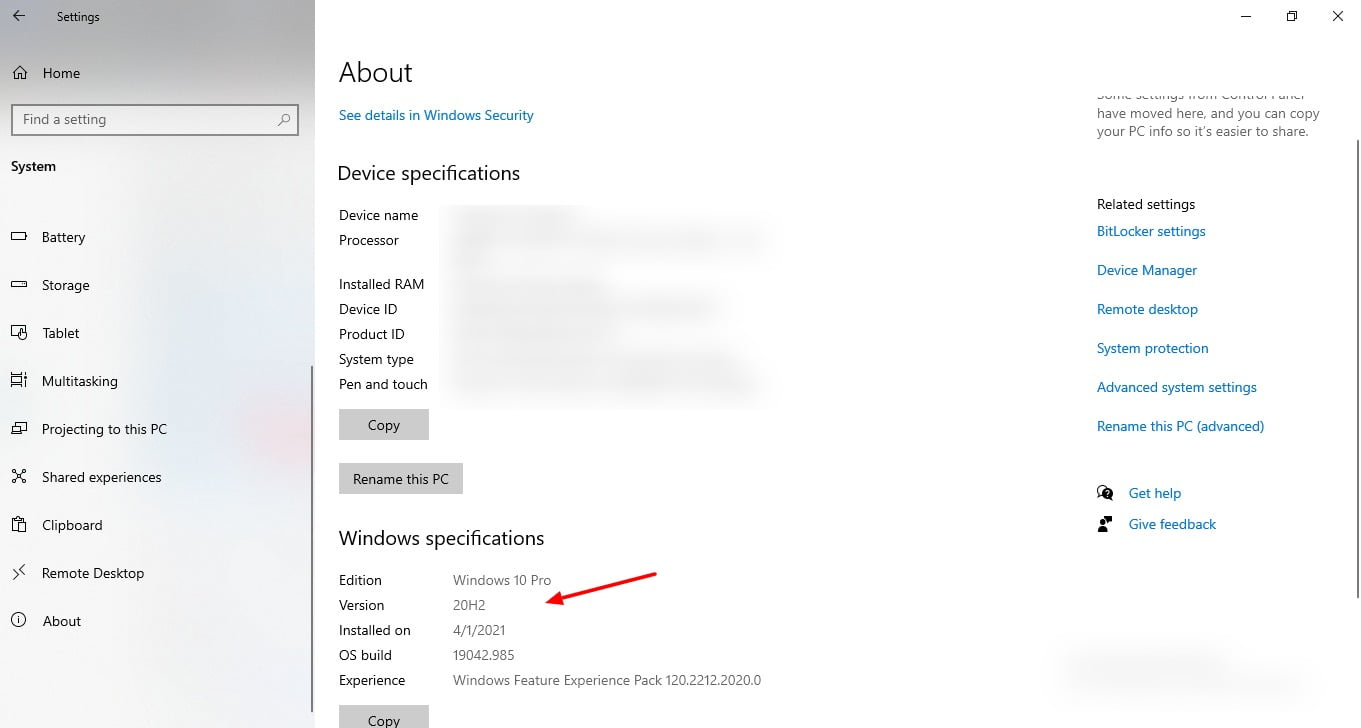Click the edition value Windows 10 Pro
Image resolution: width=1361 pixels, height=728 pixels.
[x=502, y=580]
